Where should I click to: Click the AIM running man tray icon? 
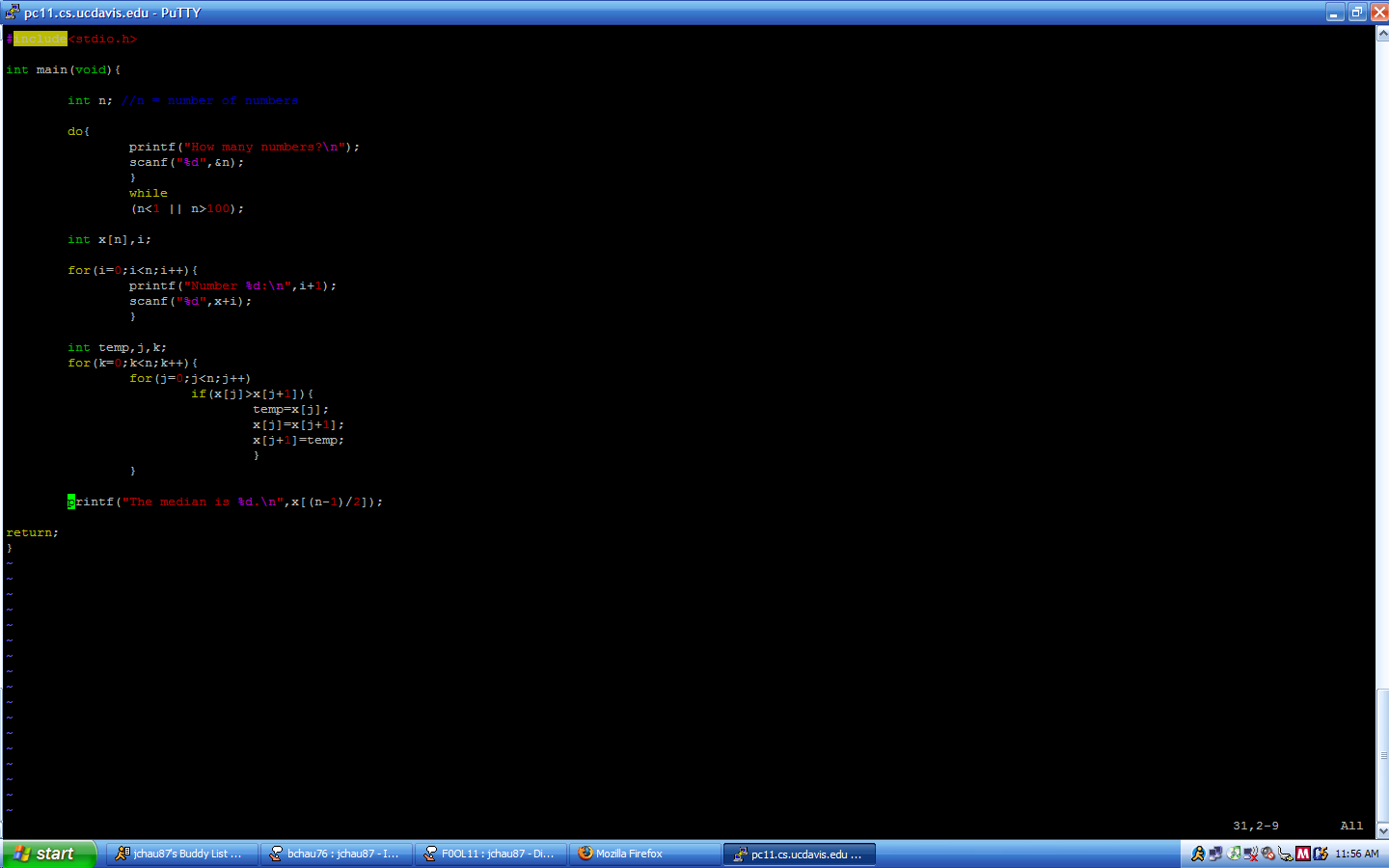pyautogui.click(x=1198, y=854)
